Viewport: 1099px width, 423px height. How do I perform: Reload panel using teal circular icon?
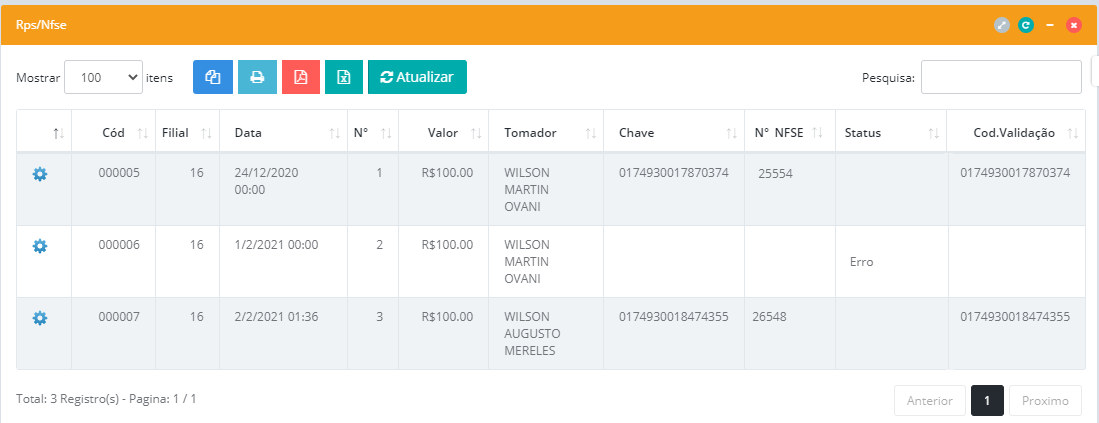point(1025,25)
